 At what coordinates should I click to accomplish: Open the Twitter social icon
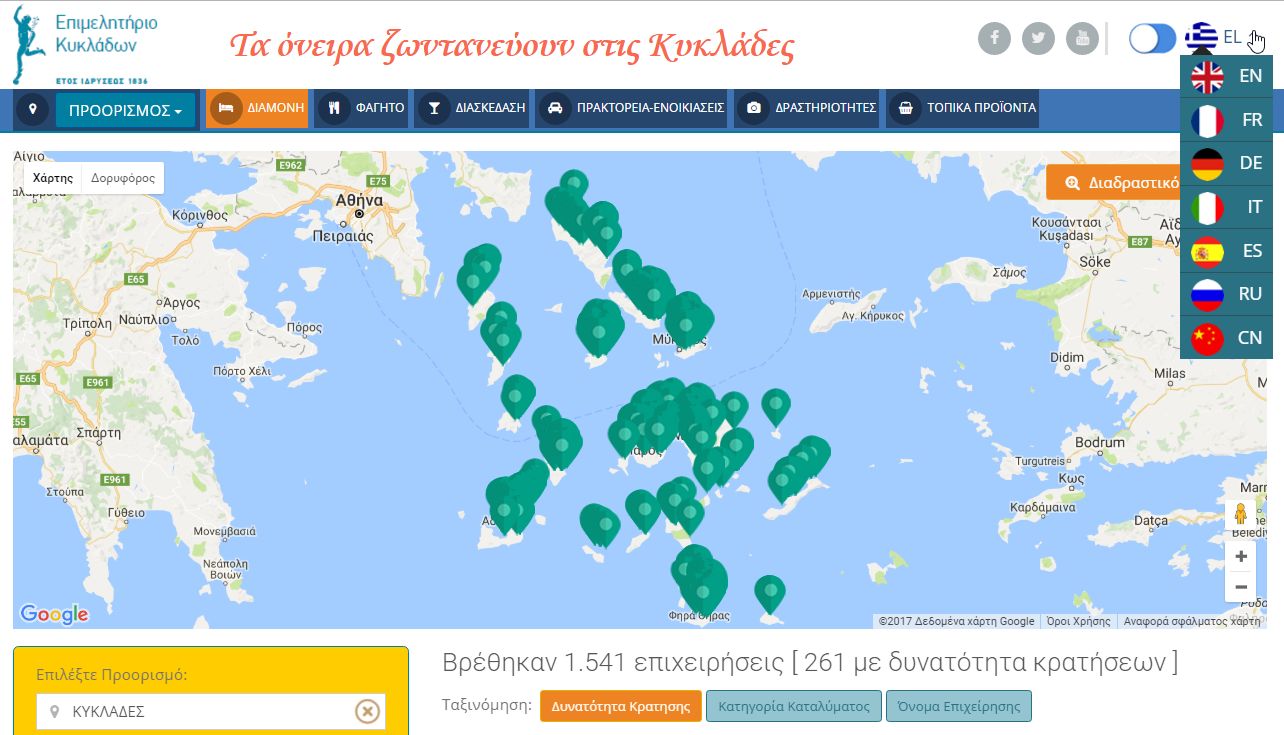tap(1039, 39)
